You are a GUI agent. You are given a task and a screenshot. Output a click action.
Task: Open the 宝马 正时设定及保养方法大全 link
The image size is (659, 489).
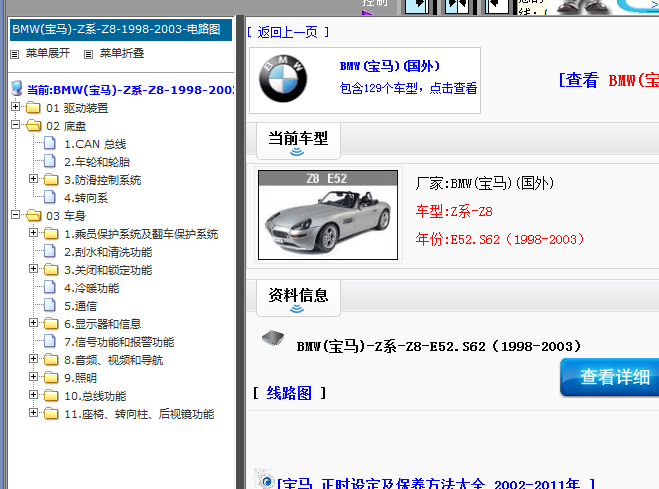(x=435, y=483)
